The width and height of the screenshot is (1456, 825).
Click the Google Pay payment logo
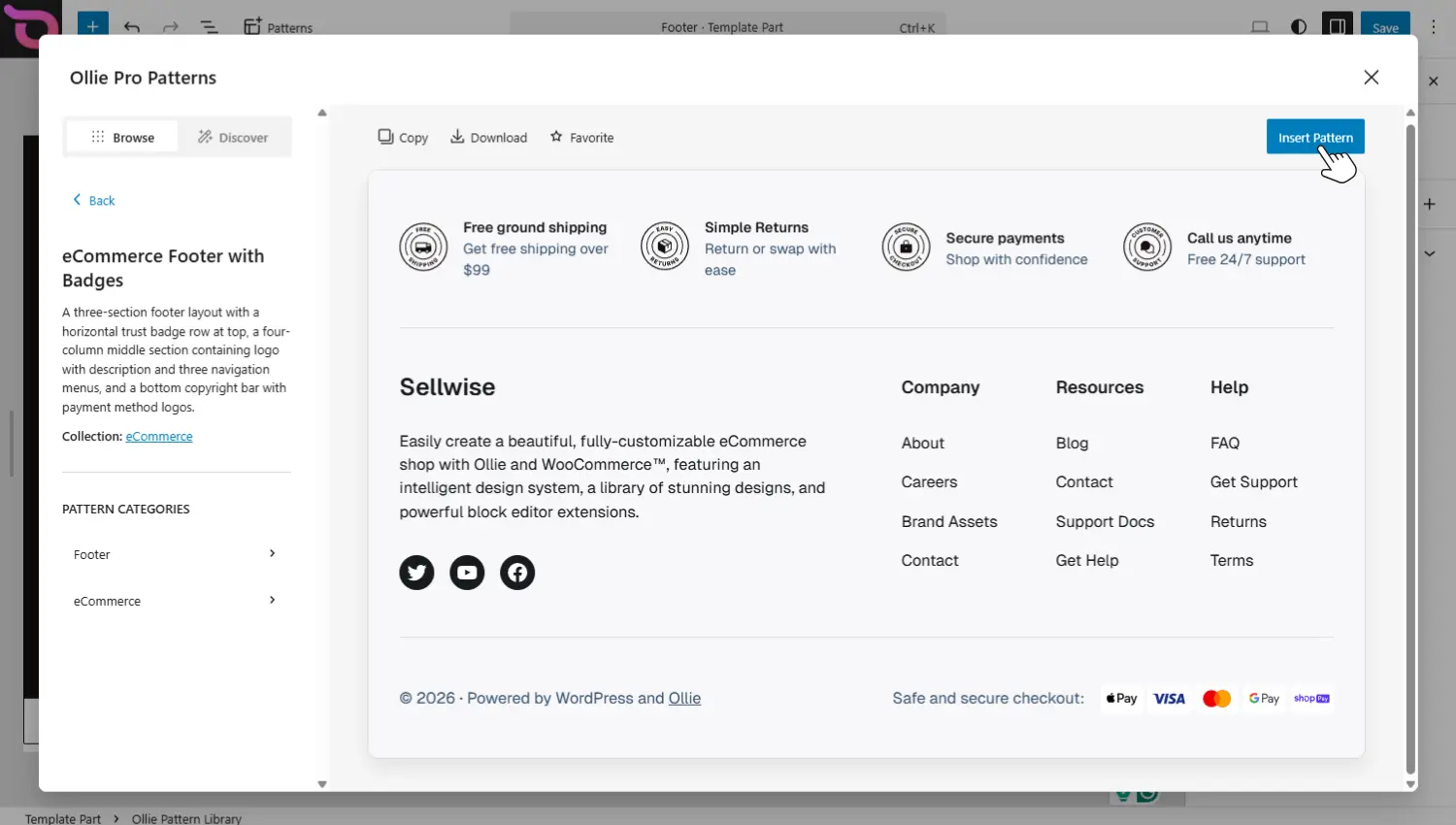coord(1264,698)
